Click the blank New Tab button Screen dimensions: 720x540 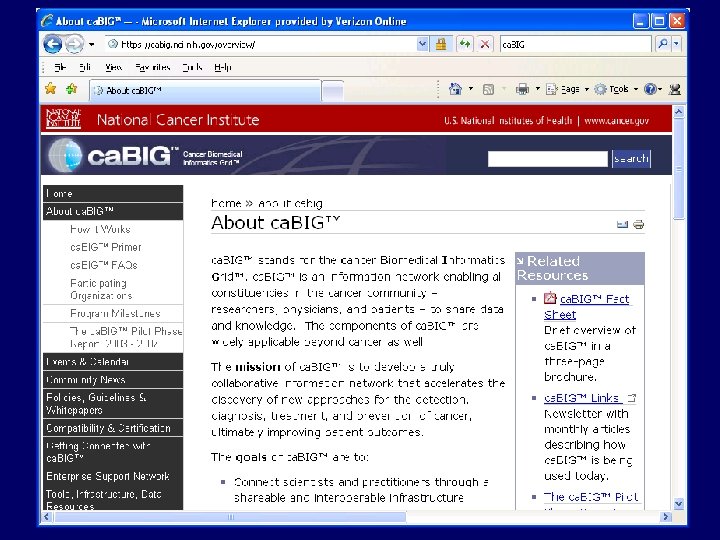(x=332, y=91)
